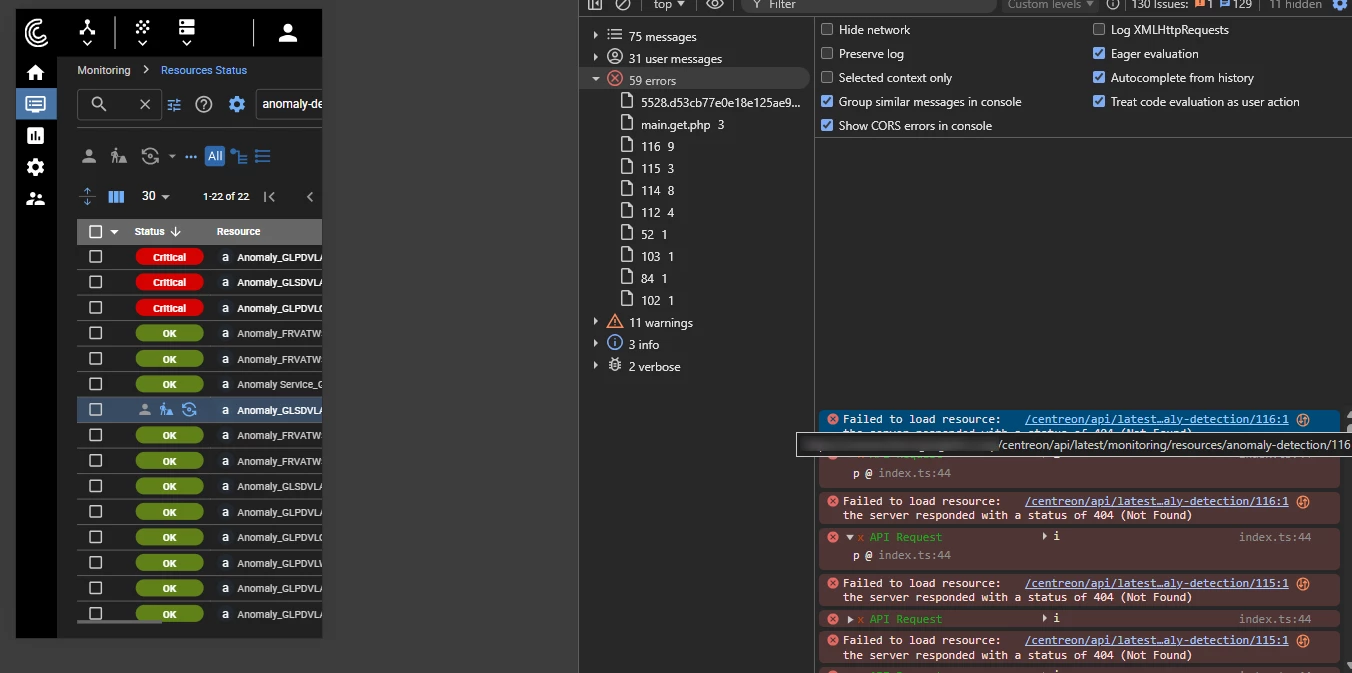Open the rows-per-page dropdown showing 30

pos(156,197)
